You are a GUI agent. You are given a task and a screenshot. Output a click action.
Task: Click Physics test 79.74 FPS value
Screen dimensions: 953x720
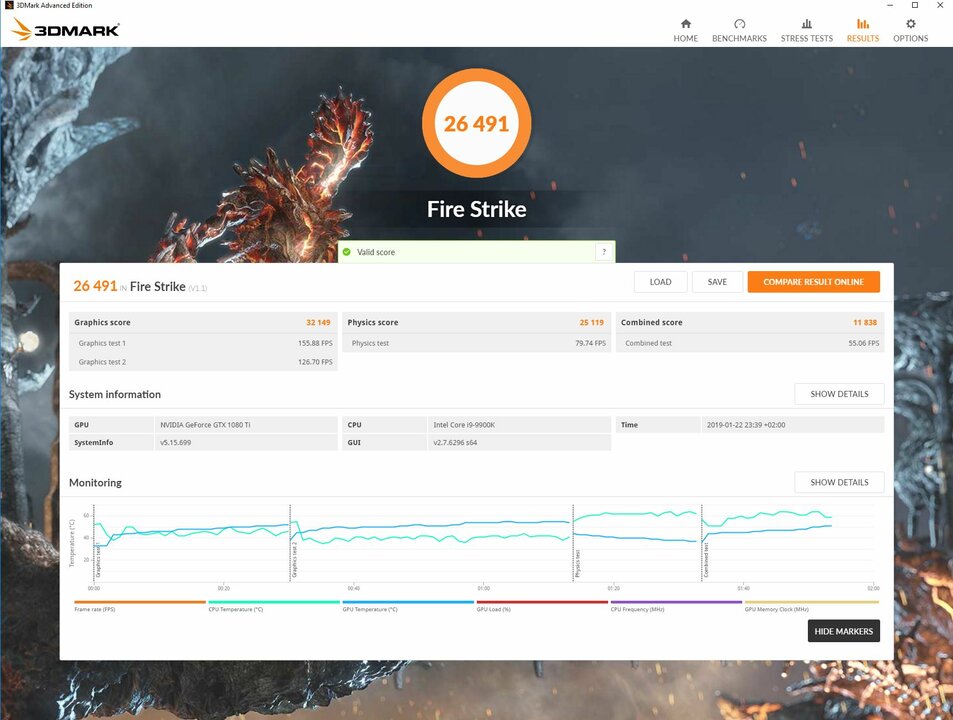click(x=590, y=343)
